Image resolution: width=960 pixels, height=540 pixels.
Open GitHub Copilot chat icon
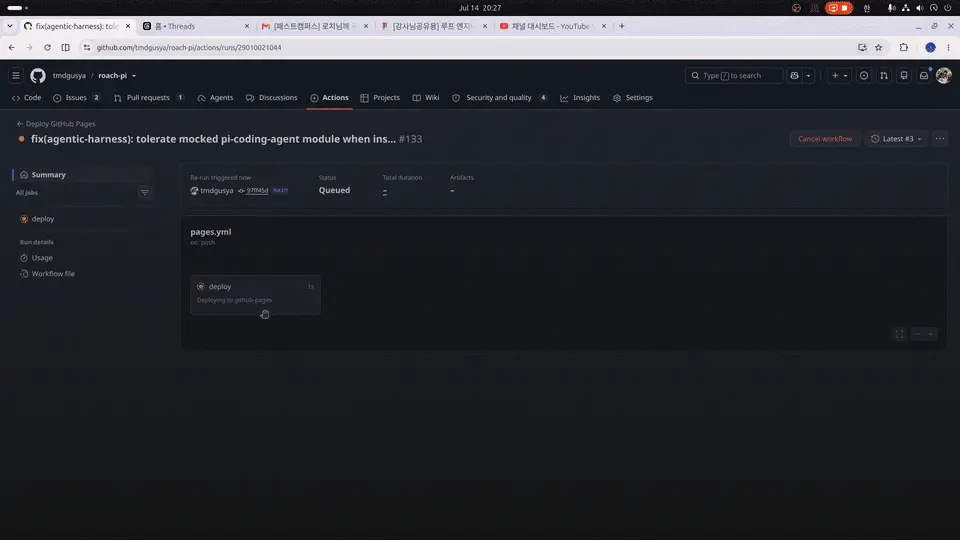pyautogui.click(x=795, y=75)
